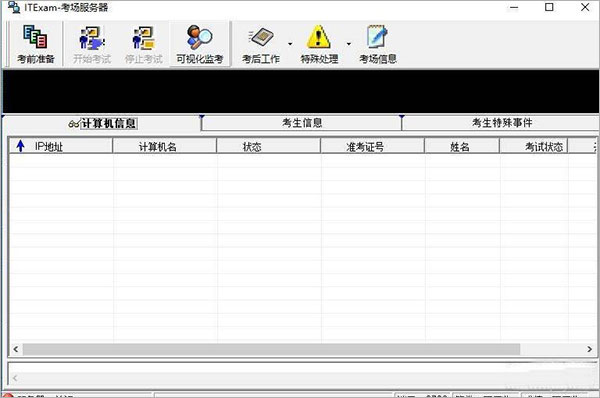Click the 姓名 column header

462,146
